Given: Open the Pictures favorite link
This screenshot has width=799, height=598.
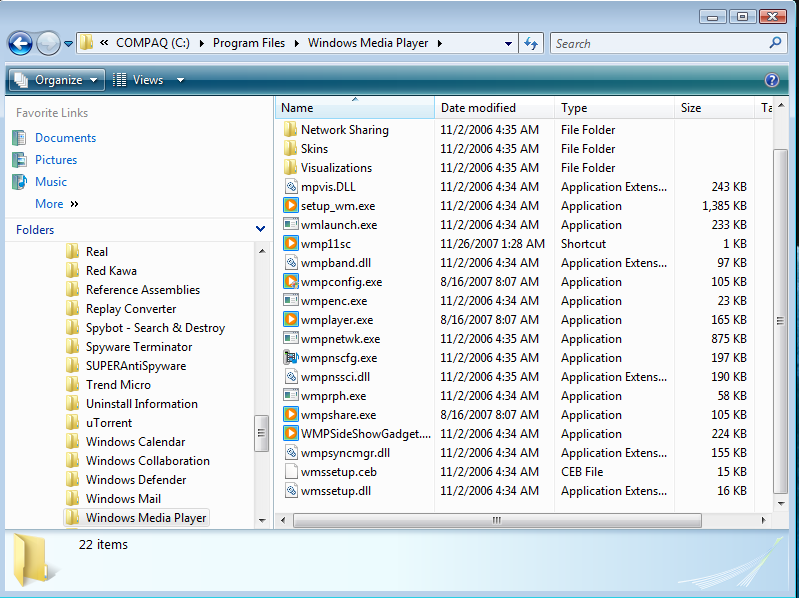Looking at the screenshot, I should 56,159.
